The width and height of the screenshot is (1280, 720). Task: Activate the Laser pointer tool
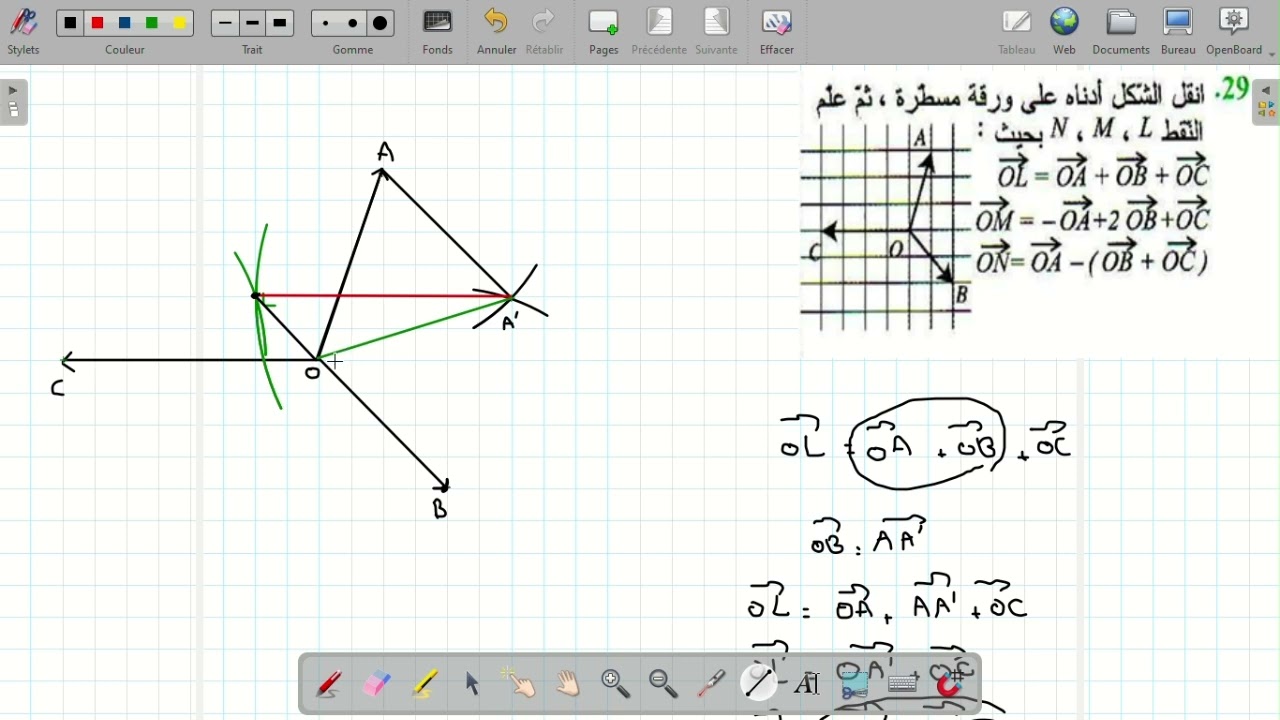(712, 684)
